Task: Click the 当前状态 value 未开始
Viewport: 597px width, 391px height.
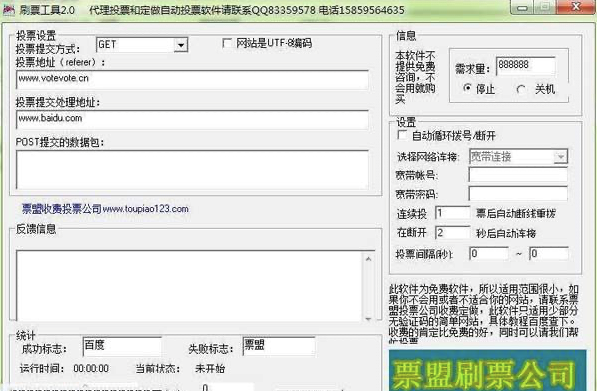Action: tap(210, 369)
